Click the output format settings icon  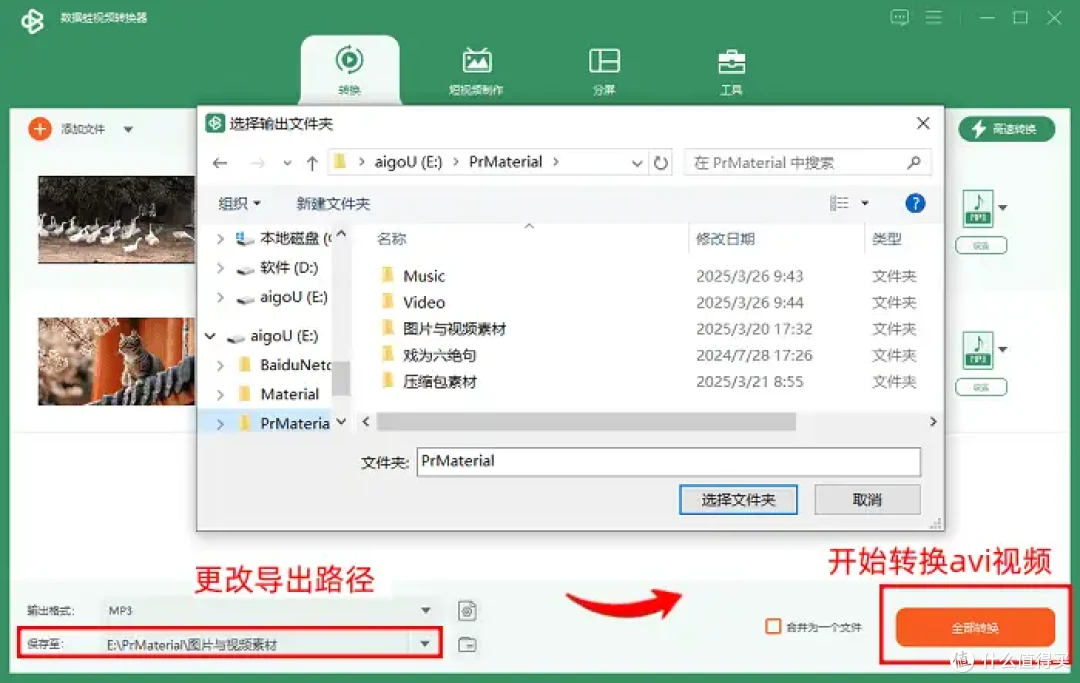click(x=467, y=611)
